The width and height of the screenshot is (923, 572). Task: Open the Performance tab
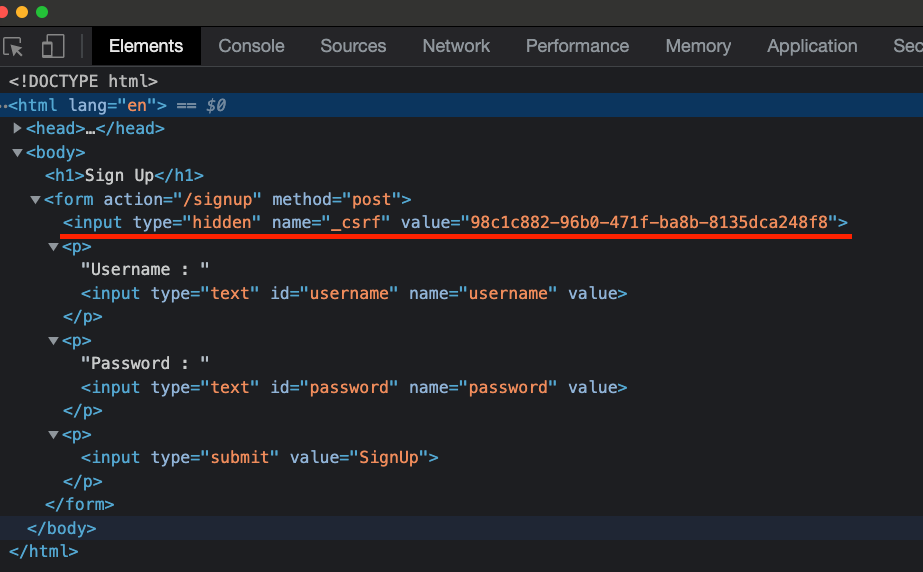[577, 46]
